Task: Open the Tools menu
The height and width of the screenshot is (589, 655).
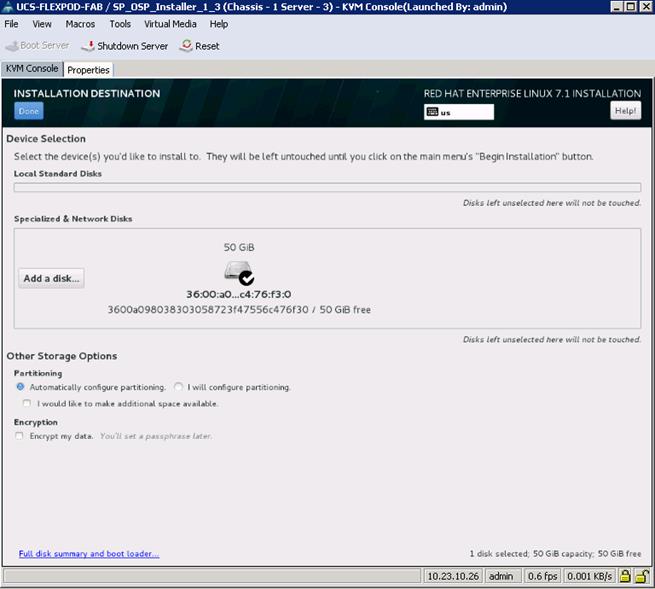Action: point(120,24)
